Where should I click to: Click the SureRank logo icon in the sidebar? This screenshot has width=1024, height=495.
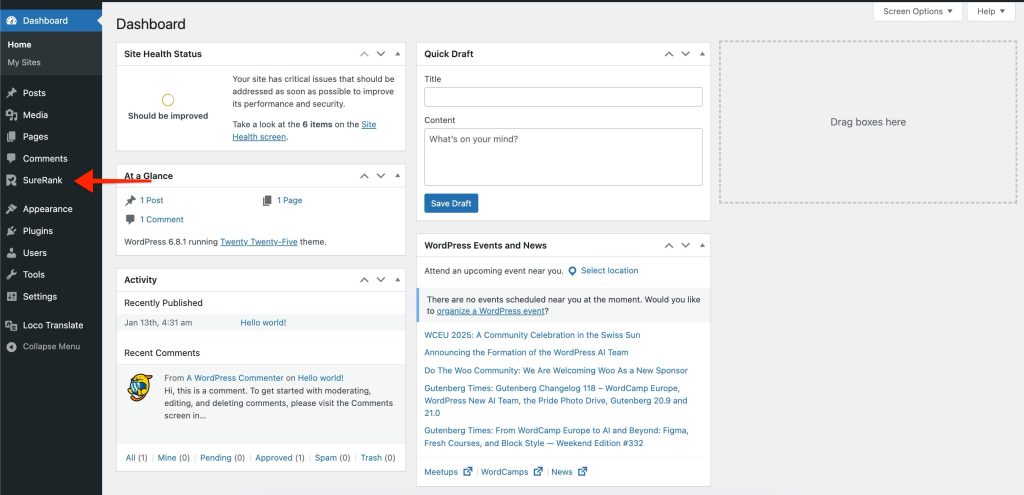click(11, 180)
